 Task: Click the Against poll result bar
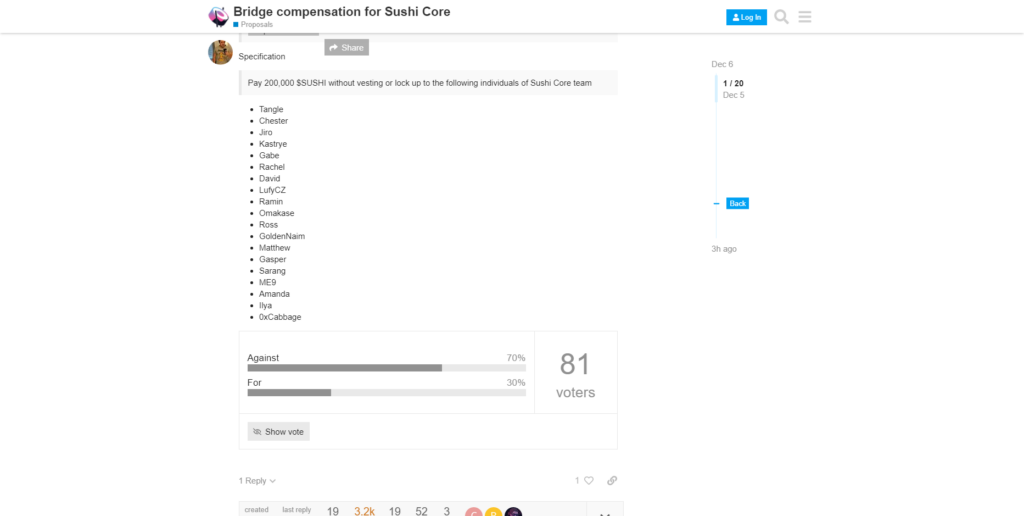pyautogui.click(x=387, y=368)
